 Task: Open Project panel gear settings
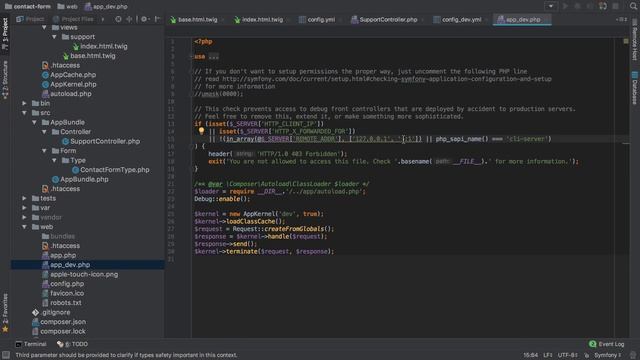(144, 19)
